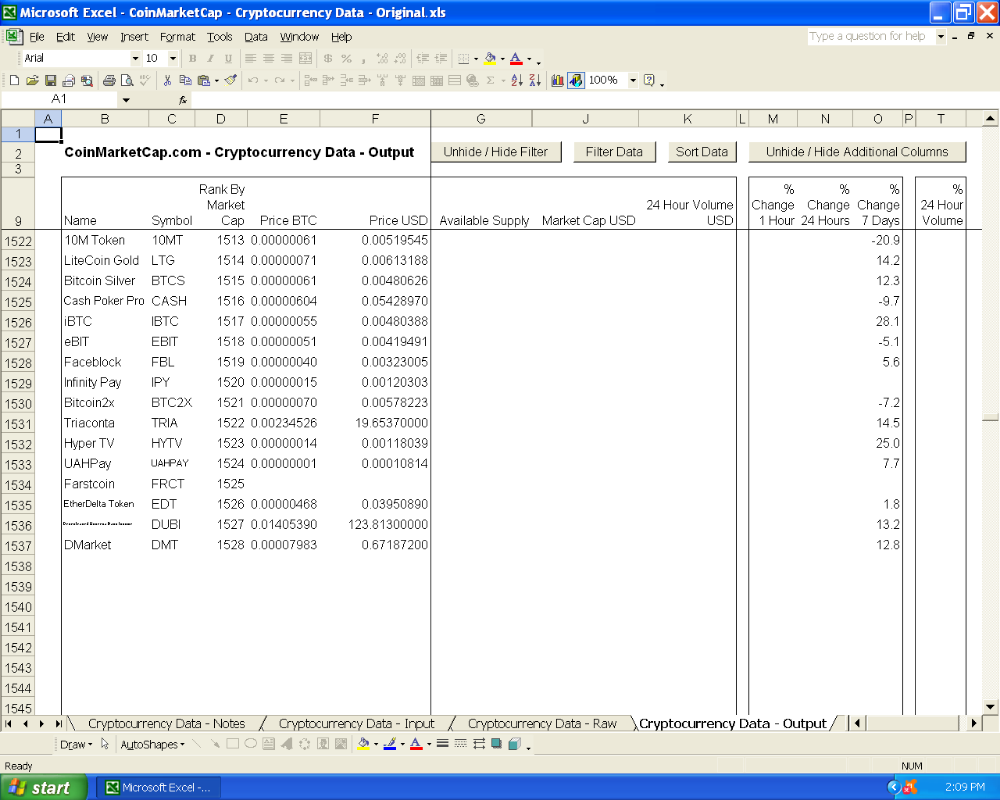Switch to Cryptocurrency Data - Notes tab
The width and height of the screenshot is (1000, 800).
pos(166,723)
